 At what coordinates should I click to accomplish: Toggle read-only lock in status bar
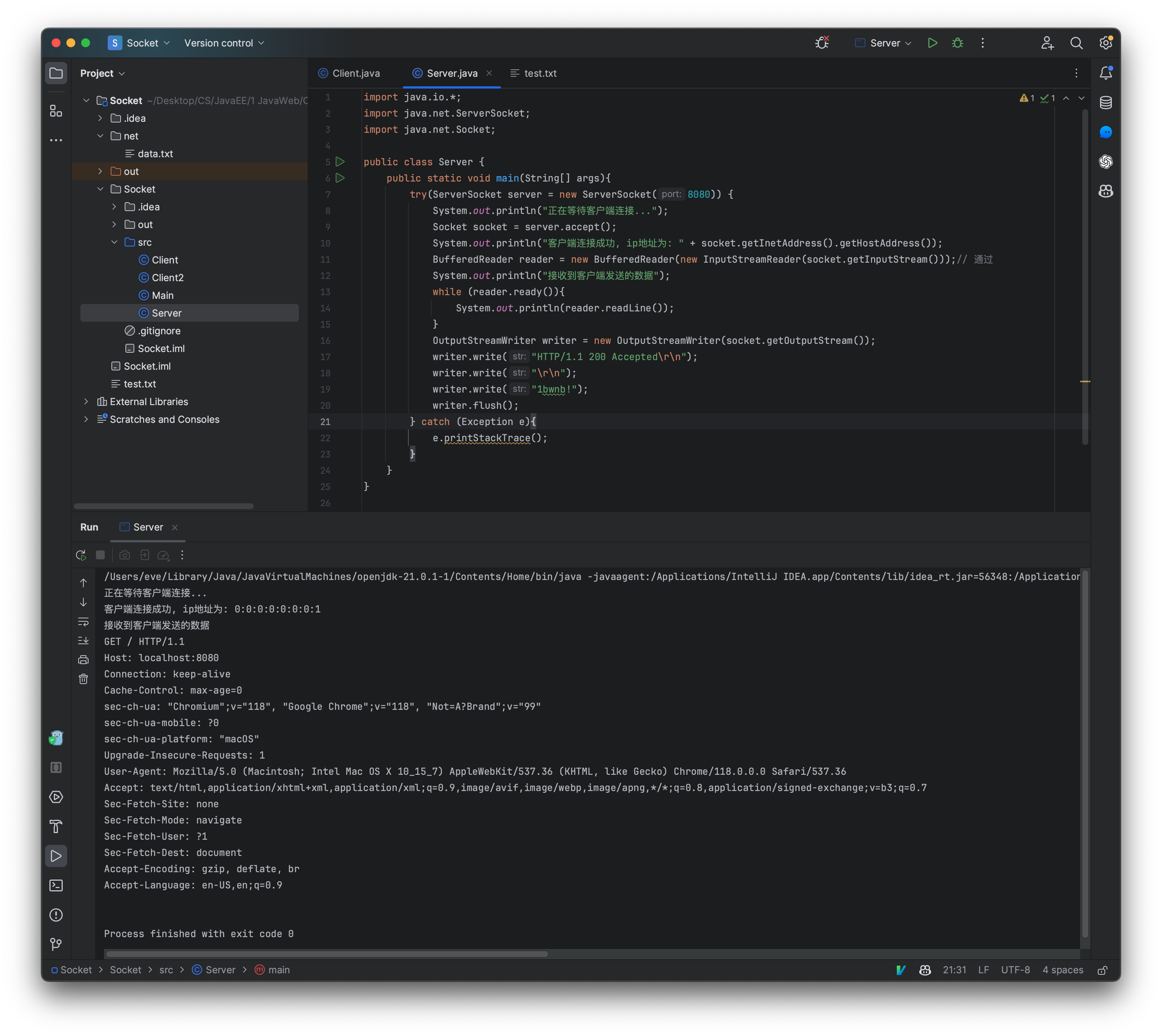click(x=1102, y=970)
